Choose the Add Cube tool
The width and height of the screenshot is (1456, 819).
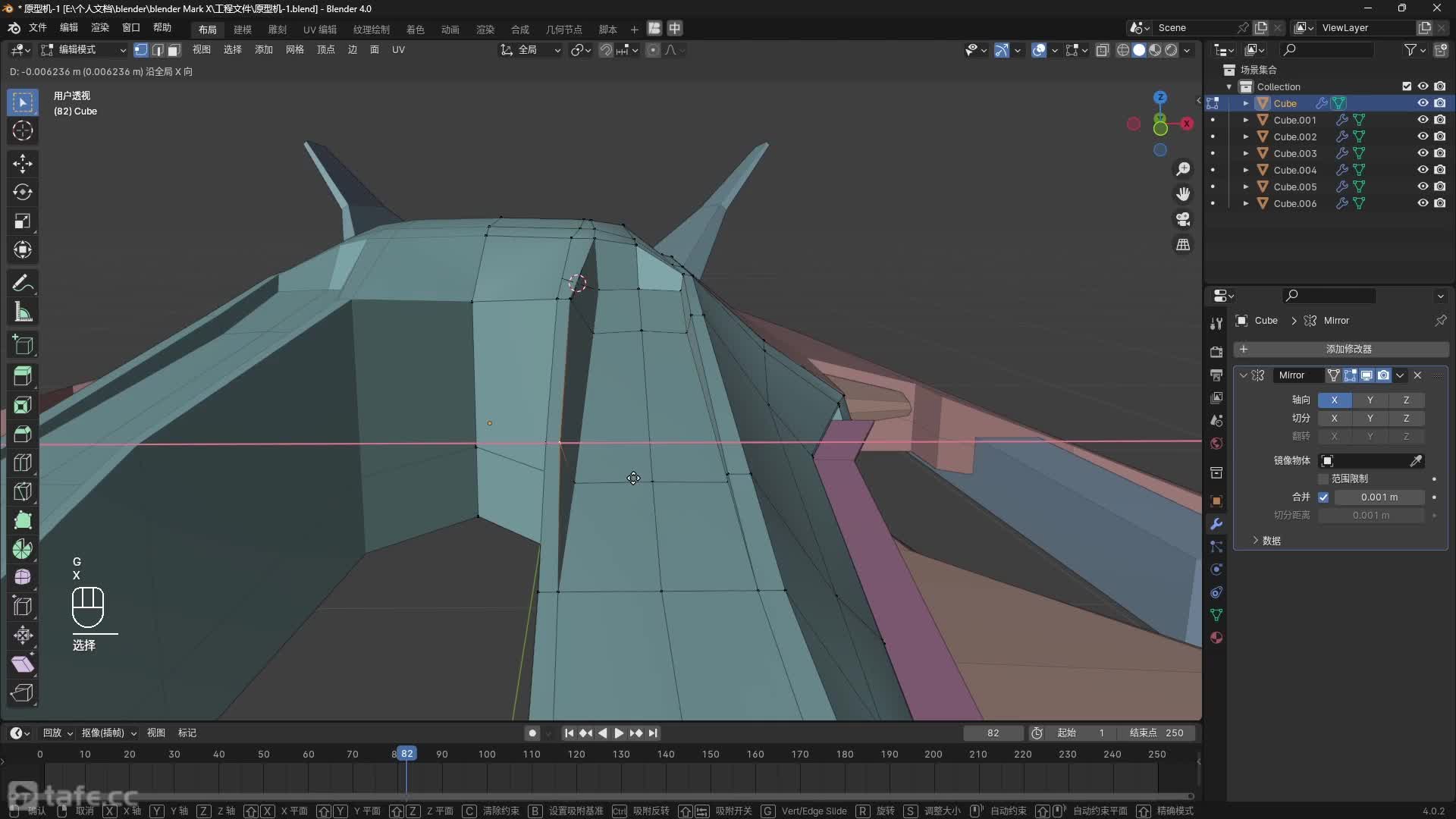(23, 345)
